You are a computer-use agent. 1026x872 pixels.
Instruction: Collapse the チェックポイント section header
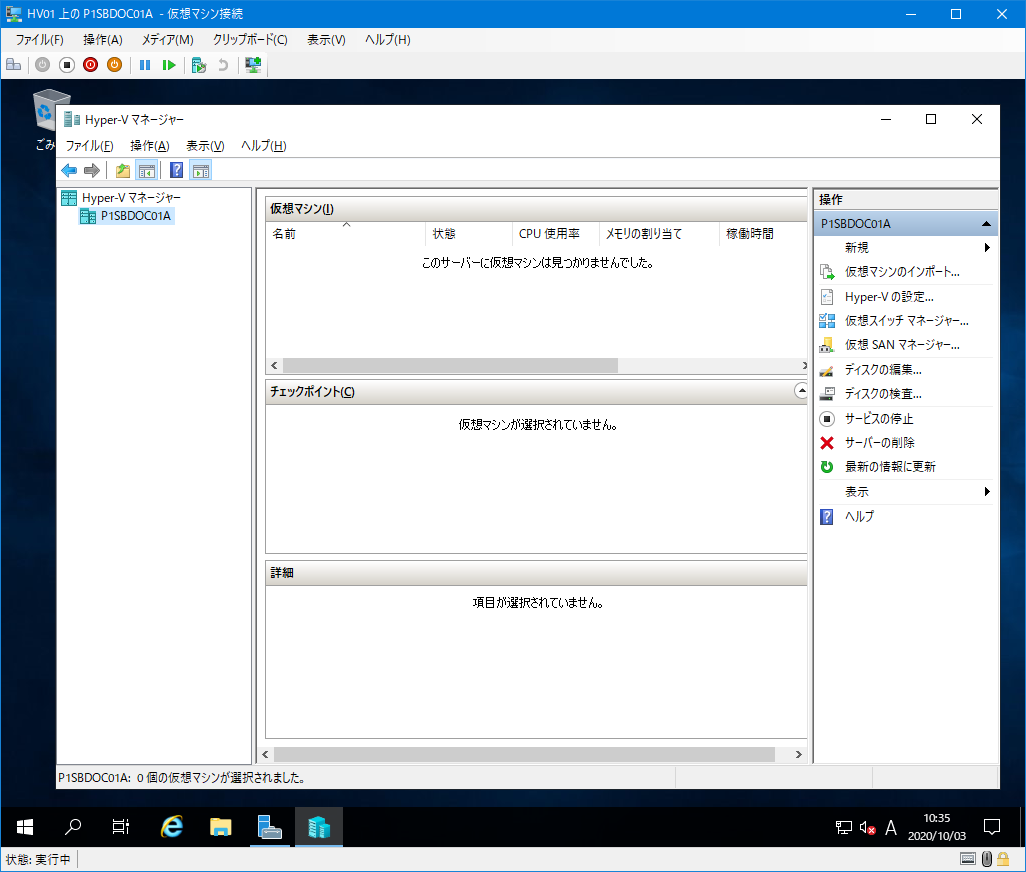coord(800,392)
